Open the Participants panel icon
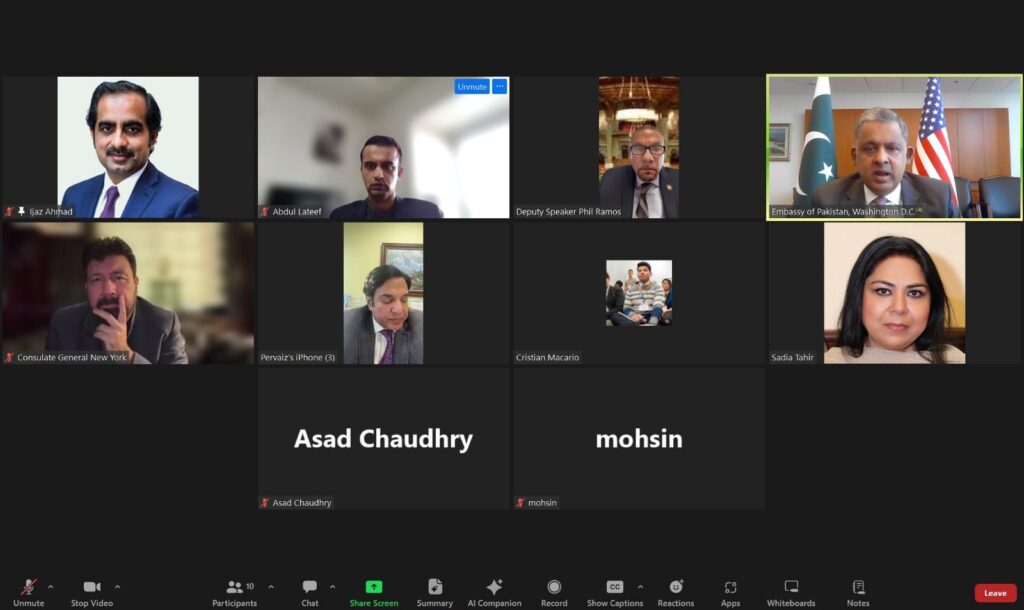Viewport: 1024px width, 610px height. pos(234,586)
